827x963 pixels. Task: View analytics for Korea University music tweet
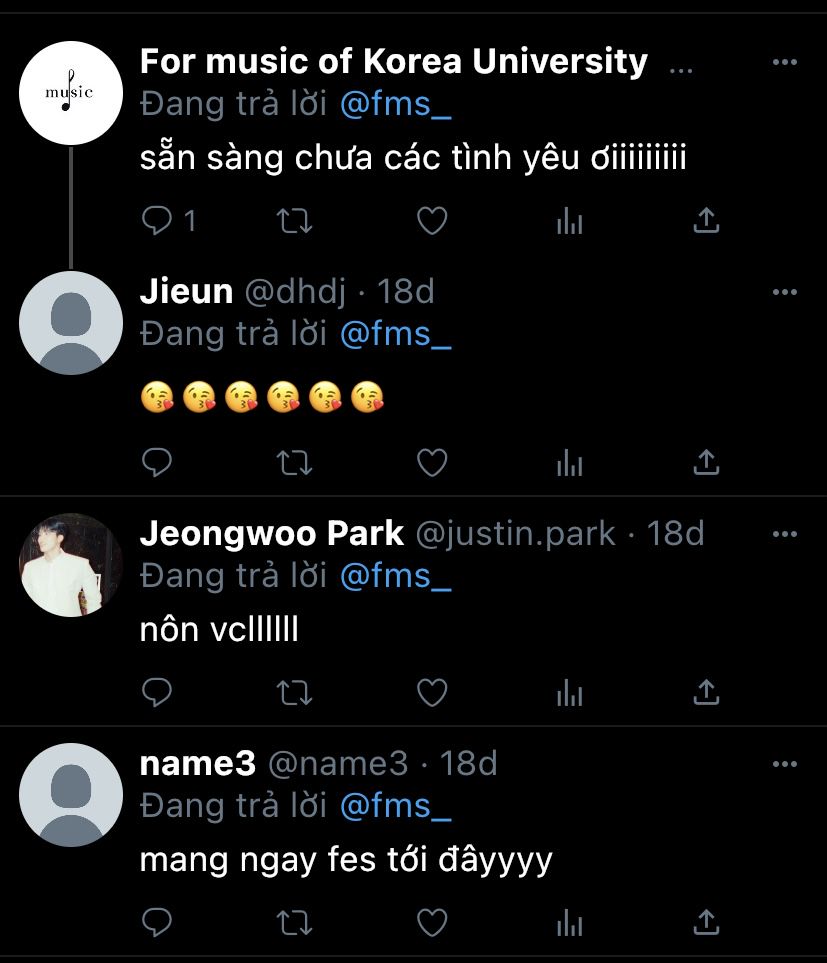click(x=569, y=221)
